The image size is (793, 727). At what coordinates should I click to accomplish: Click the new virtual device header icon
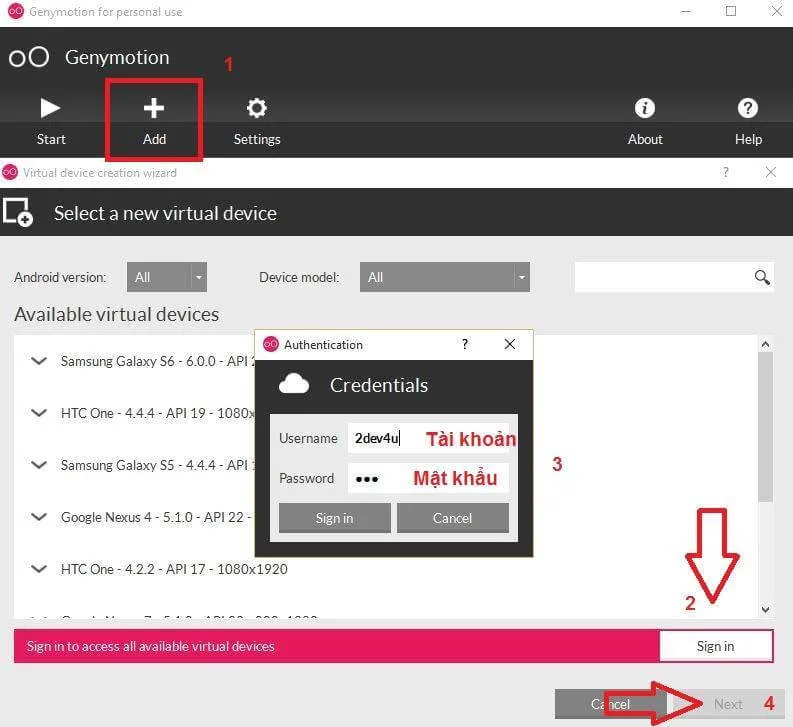click(18, 212)
